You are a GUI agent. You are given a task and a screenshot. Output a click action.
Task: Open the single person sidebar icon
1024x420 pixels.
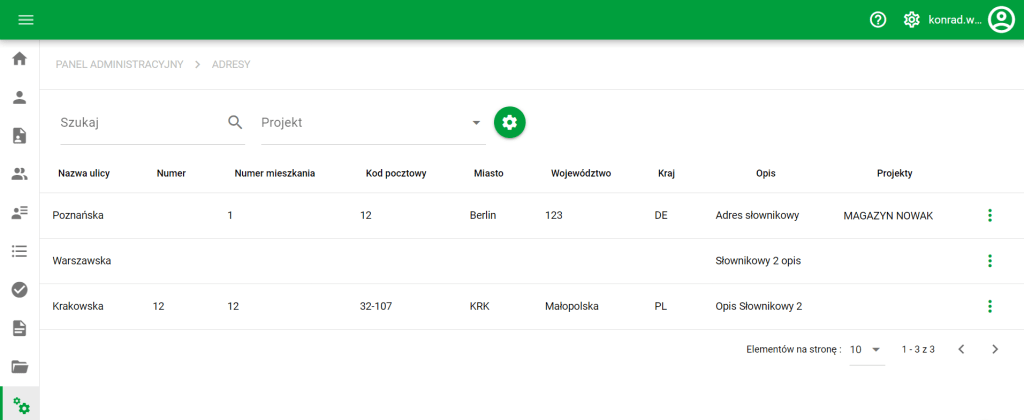tap(19, 97)
